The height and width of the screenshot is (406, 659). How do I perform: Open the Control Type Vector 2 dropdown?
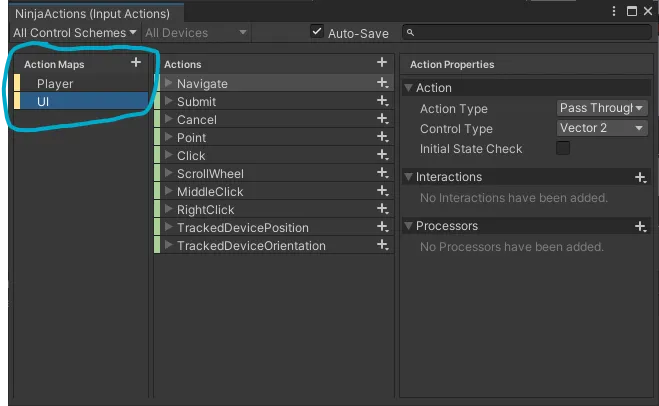tap(602, 128)
